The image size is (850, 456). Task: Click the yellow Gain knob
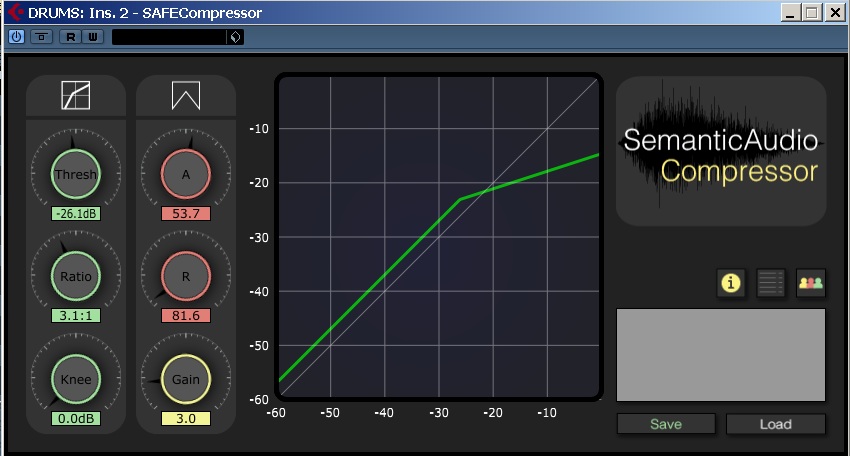(x=186, y=380)
